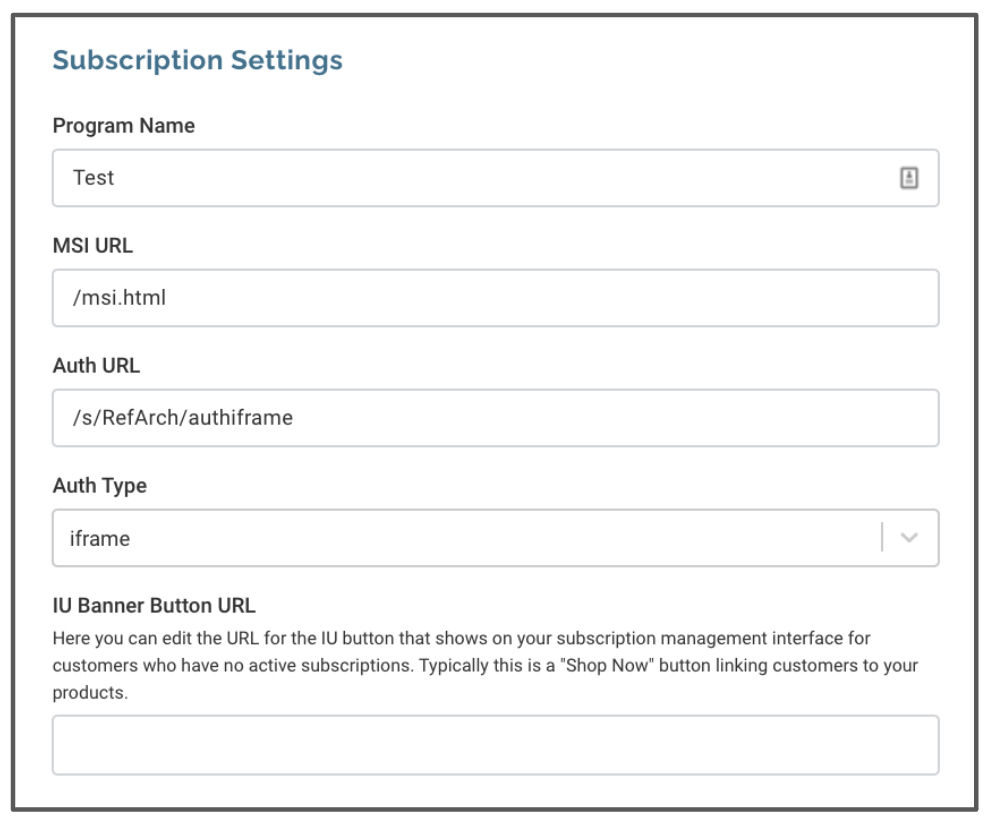986x822 pixels.
Task: Click the '/msi.html' value text
Action: [119, 297]
